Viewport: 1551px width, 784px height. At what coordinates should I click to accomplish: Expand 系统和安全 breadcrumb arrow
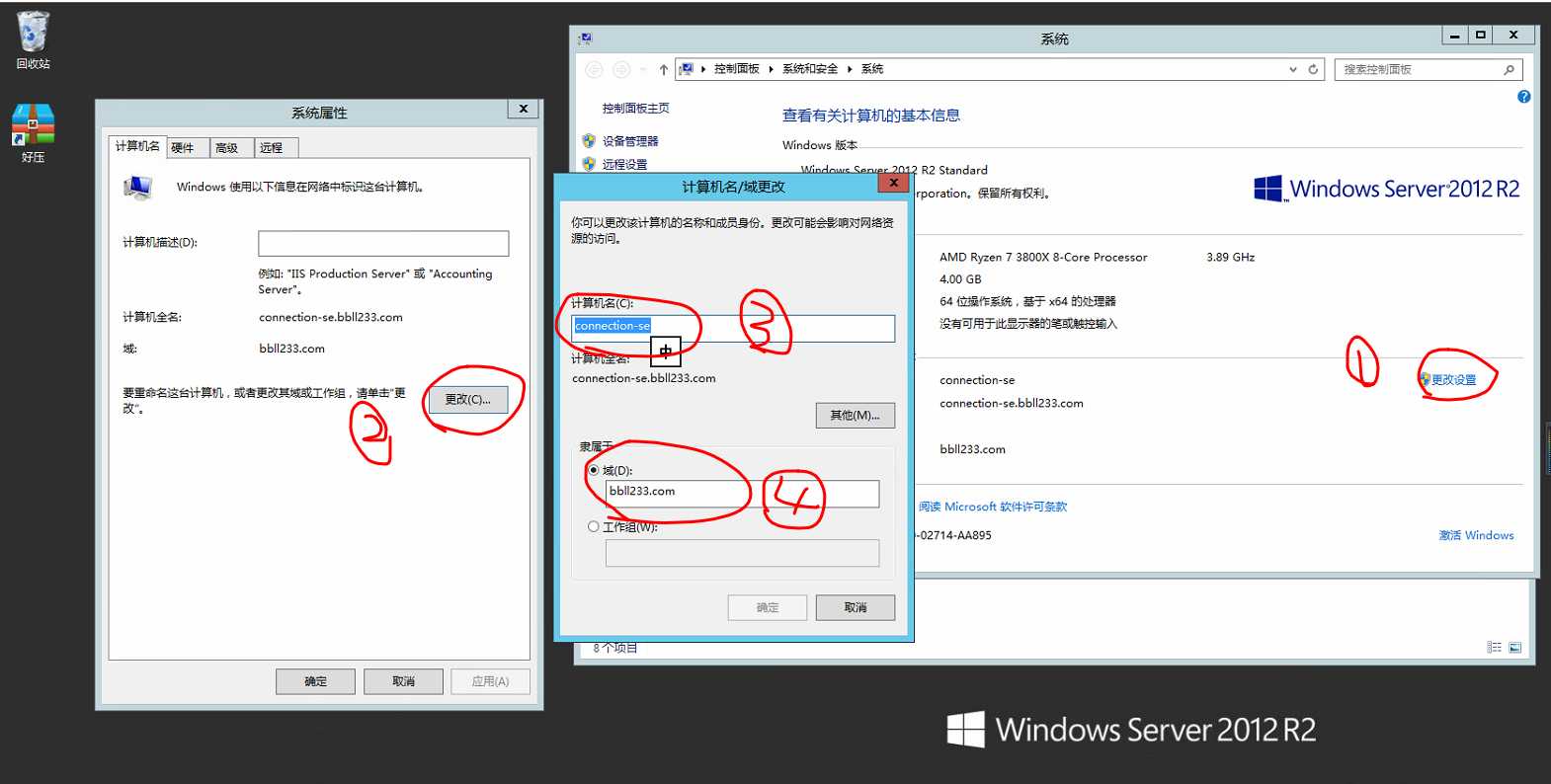pos(850,69)
